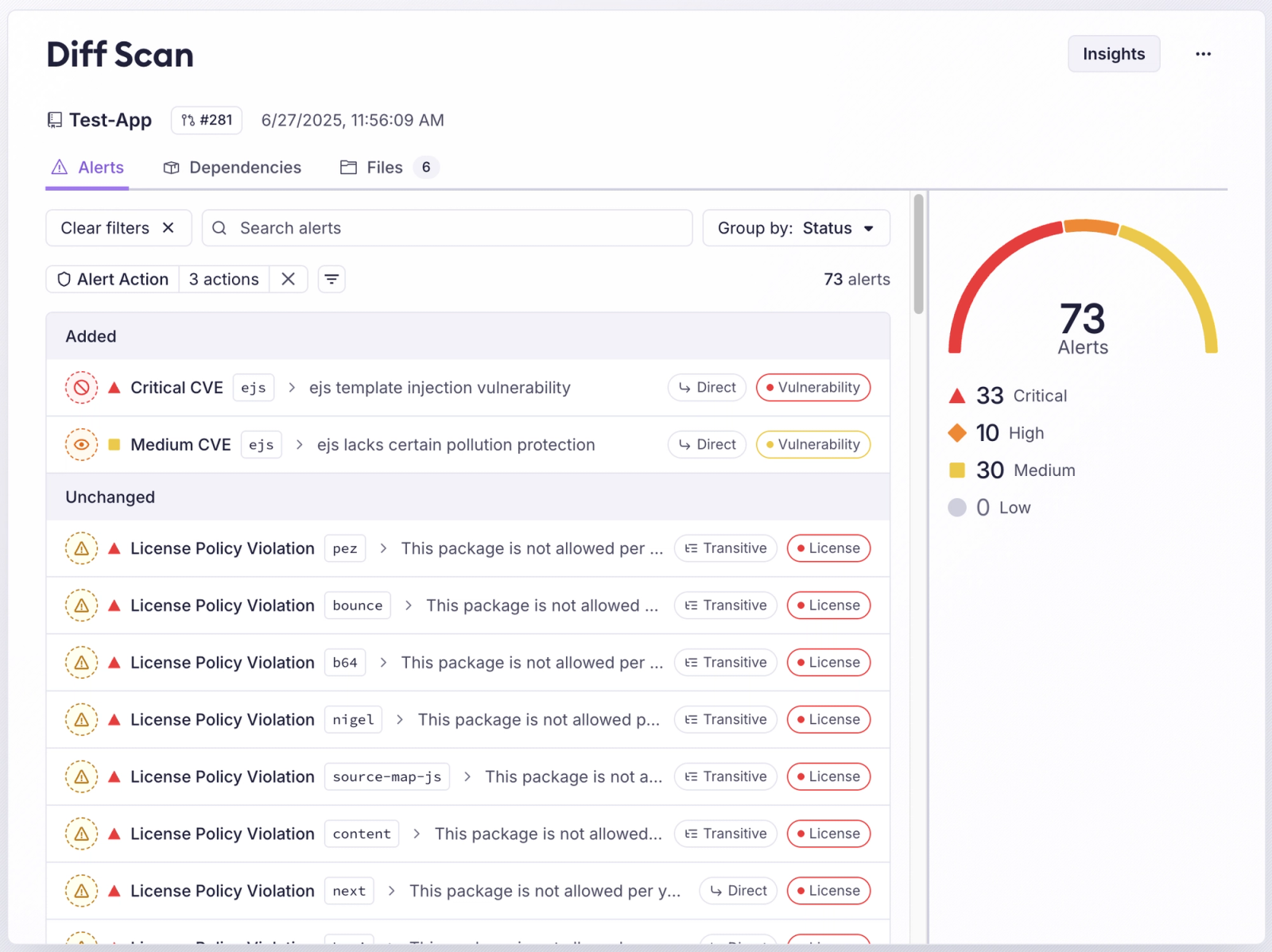Click the b64 package tag
This screenshot has width=1272, height=952.
345,663
